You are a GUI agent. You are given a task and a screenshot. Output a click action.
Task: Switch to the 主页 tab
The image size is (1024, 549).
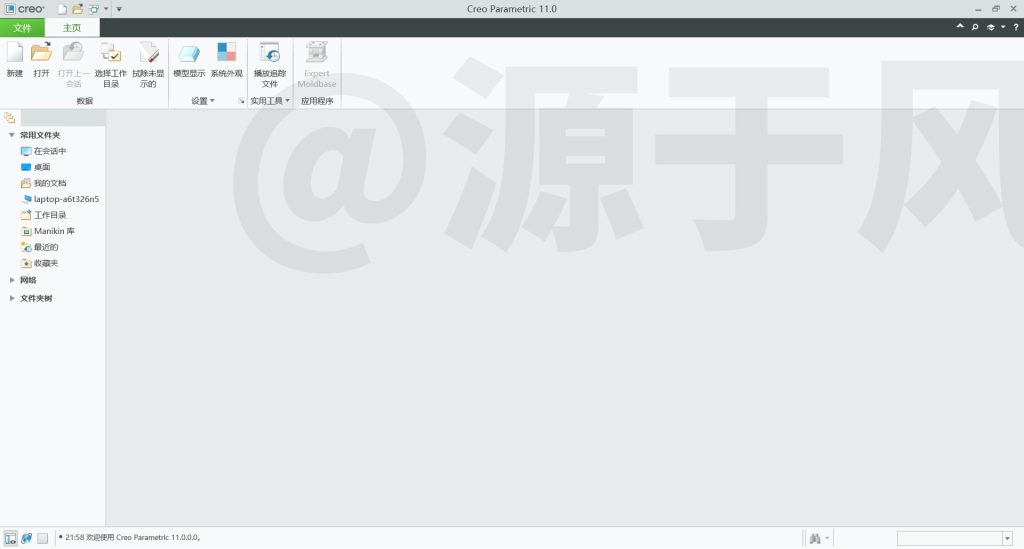72,27
